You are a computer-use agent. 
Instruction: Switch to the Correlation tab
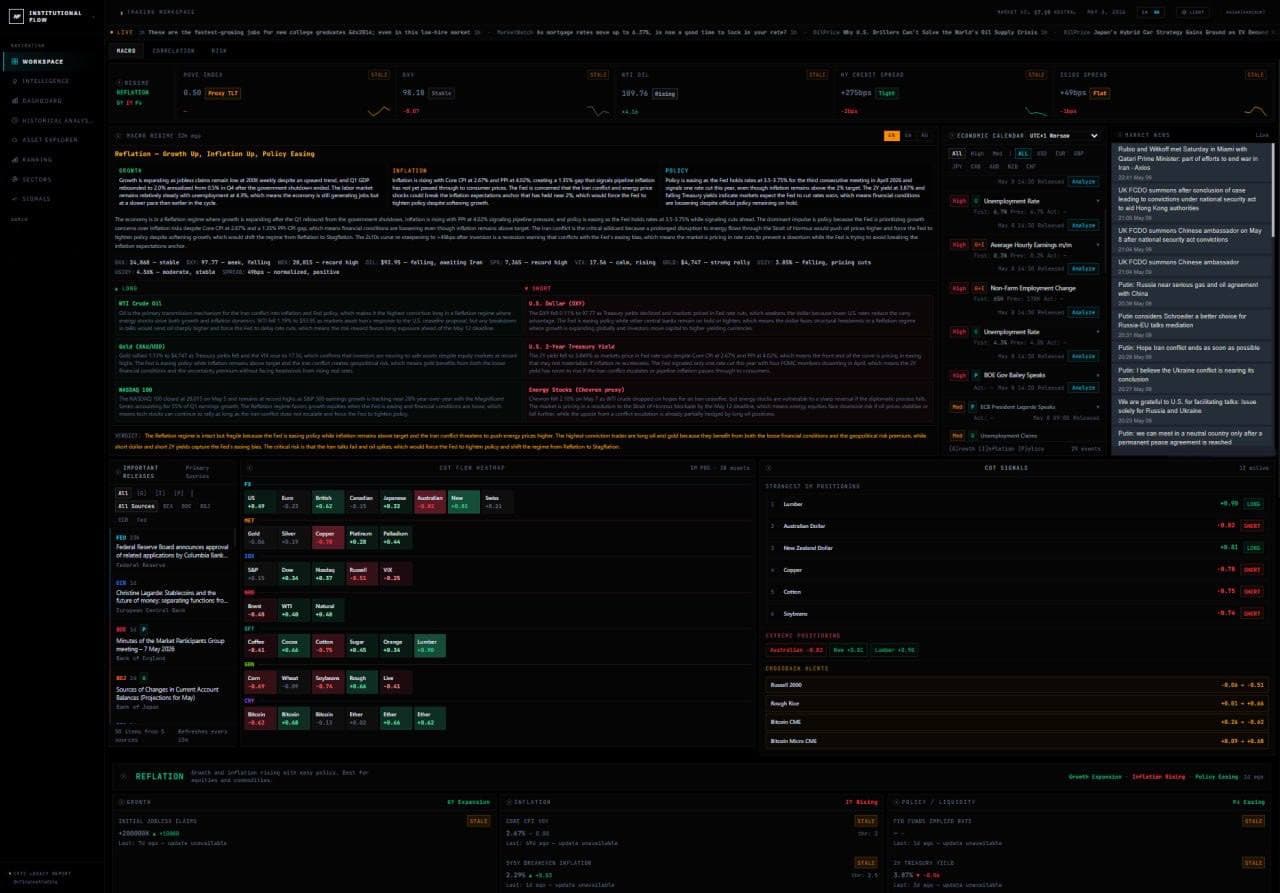173,49
